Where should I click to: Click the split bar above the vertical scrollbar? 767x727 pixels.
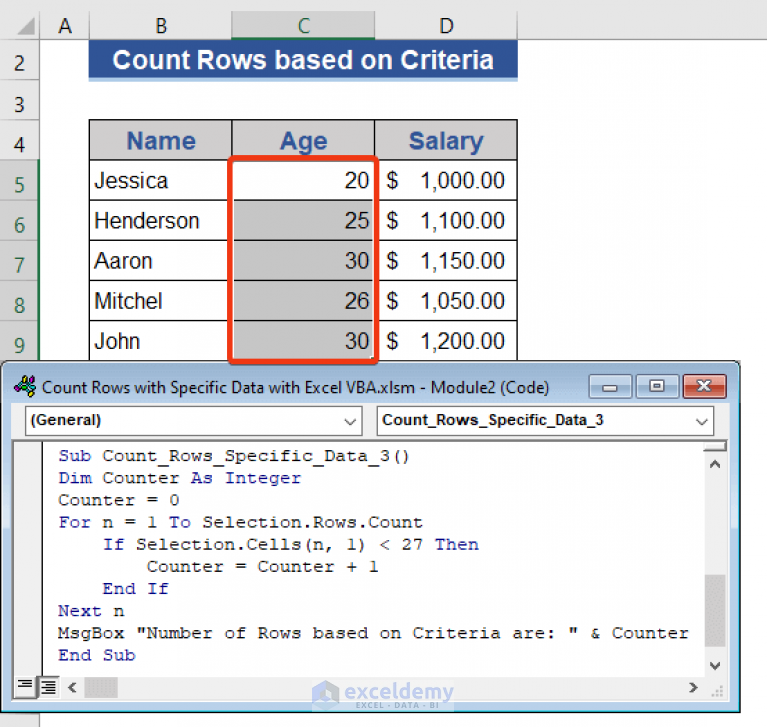pos(715,446)
